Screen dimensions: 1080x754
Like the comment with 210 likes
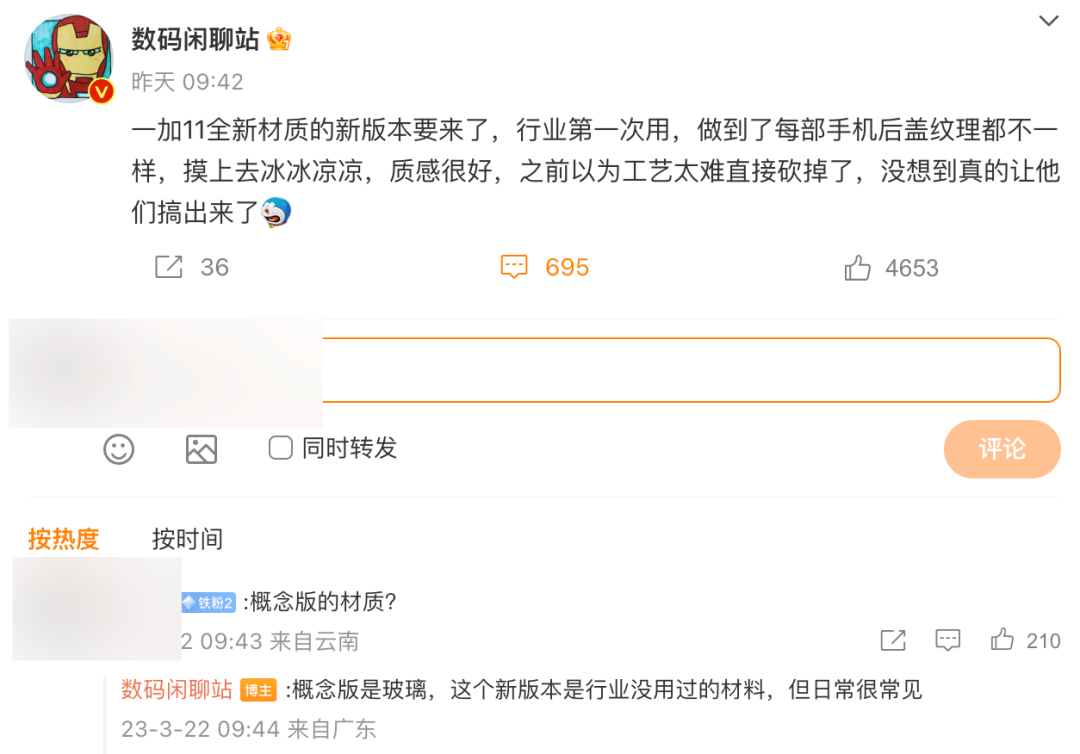[x=1002, y=640]
